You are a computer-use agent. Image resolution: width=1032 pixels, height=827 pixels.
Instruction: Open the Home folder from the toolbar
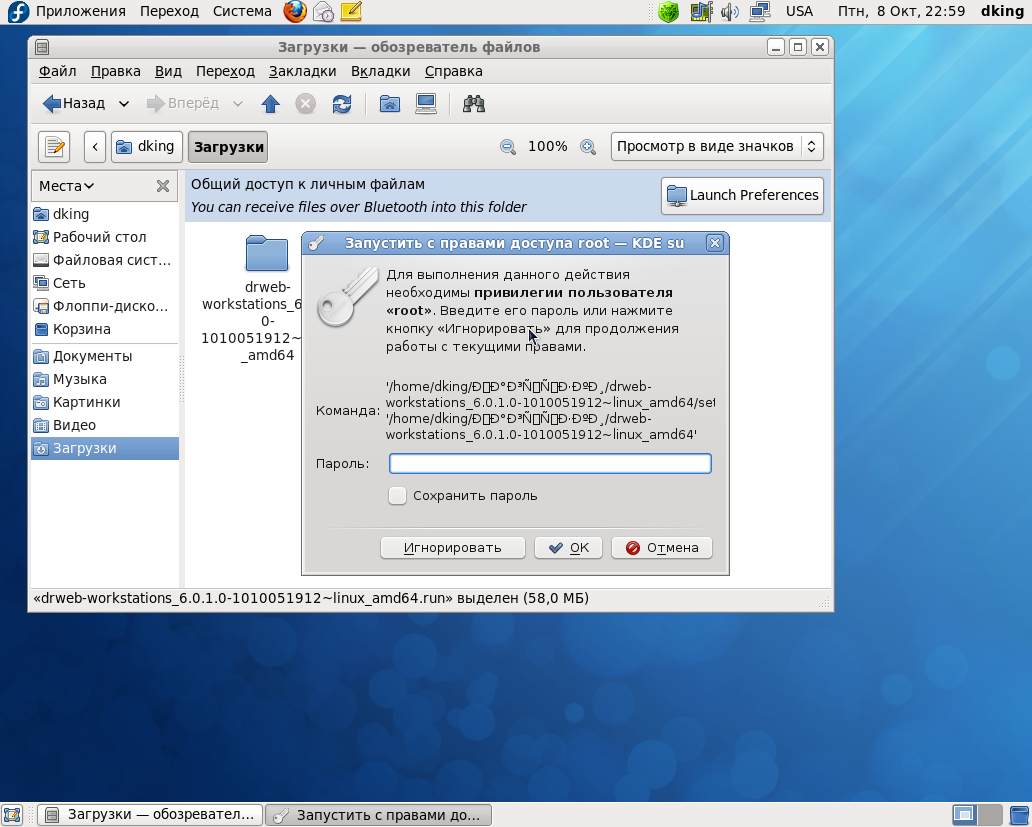pos(390,104)
